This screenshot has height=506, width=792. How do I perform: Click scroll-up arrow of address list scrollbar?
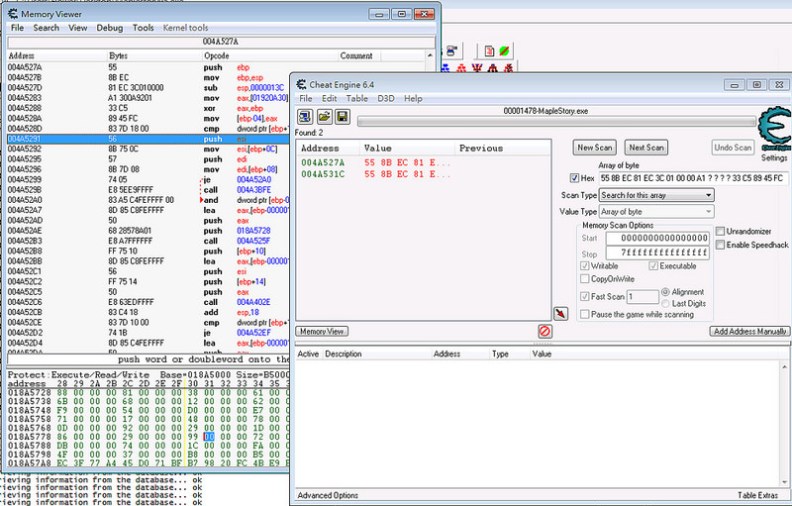[784, 367]
